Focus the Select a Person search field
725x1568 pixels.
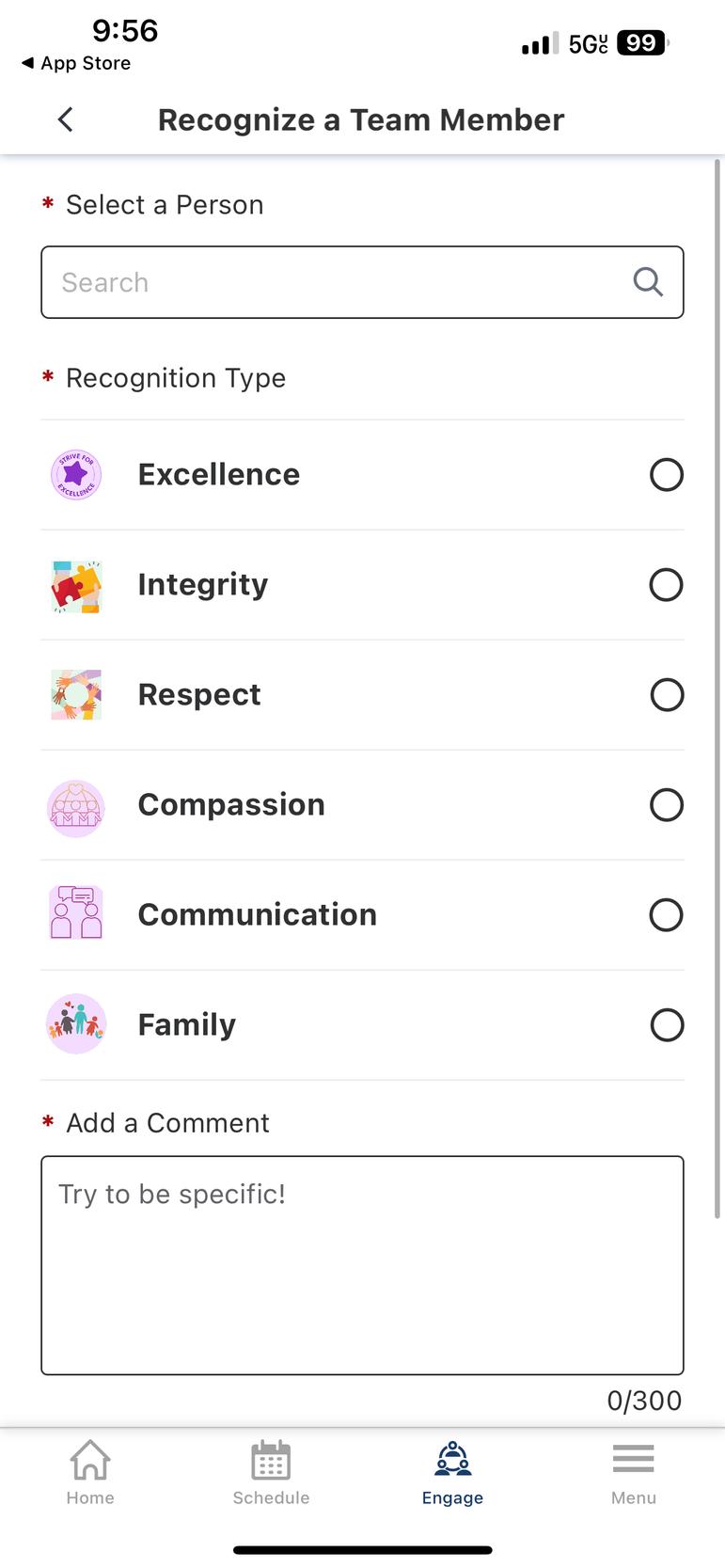[339, 282]
